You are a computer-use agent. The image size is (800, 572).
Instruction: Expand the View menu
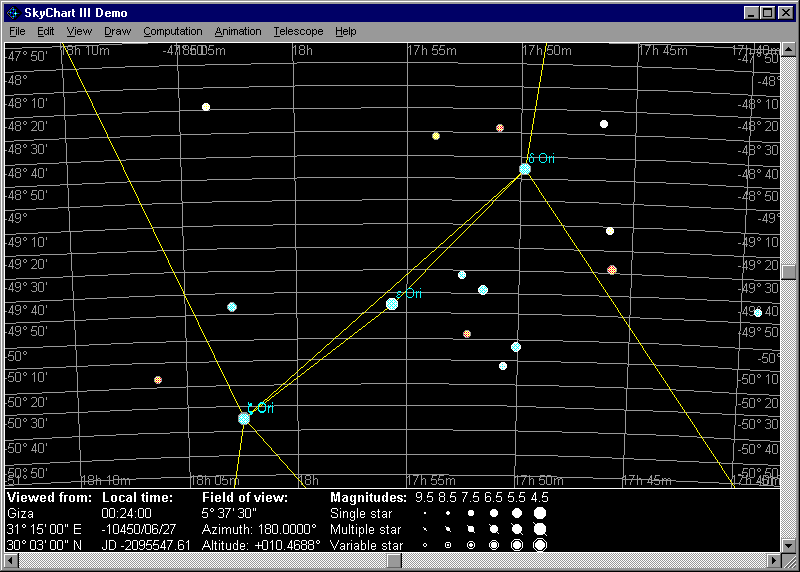click(x=79, y=31)
